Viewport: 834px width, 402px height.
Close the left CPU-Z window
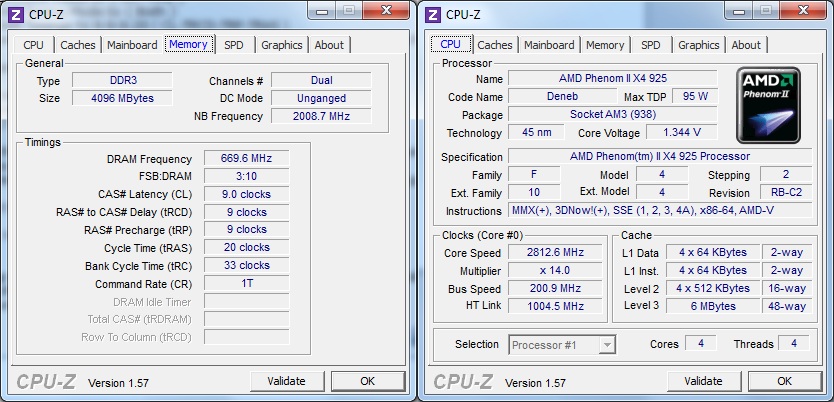coord(386,10)
